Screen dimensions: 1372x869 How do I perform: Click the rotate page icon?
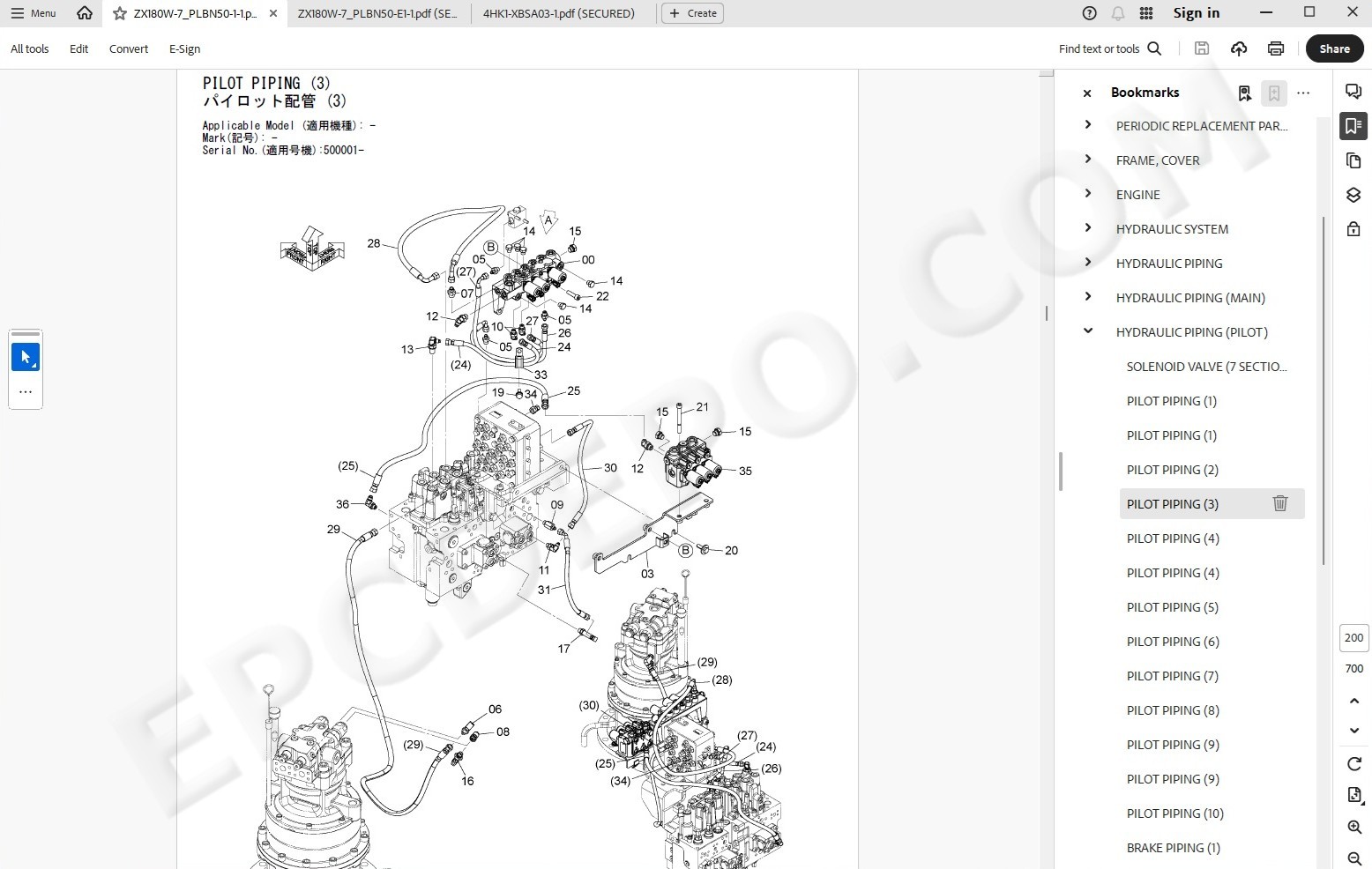pos(1354,763)
